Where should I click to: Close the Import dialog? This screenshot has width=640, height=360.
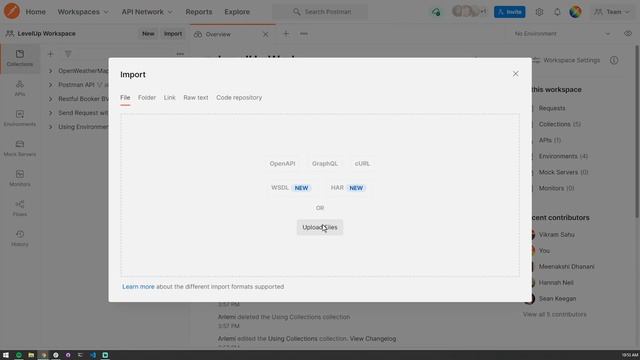(516, 74)
